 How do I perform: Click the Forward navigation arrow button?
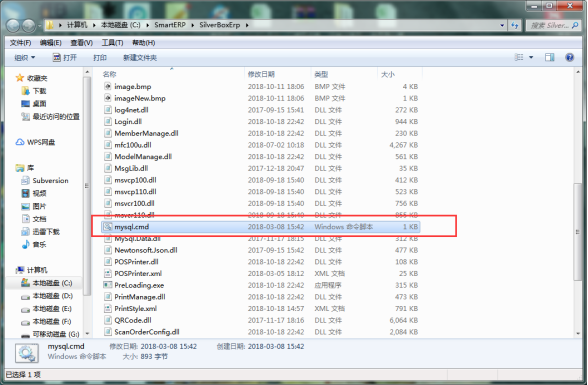(x=29, y=25)
